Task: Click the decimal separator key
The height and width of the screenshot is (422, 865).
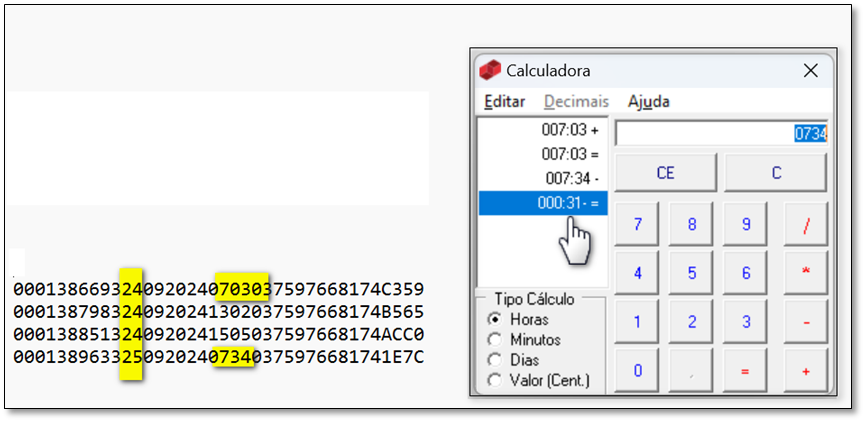Action: [692, 370]
